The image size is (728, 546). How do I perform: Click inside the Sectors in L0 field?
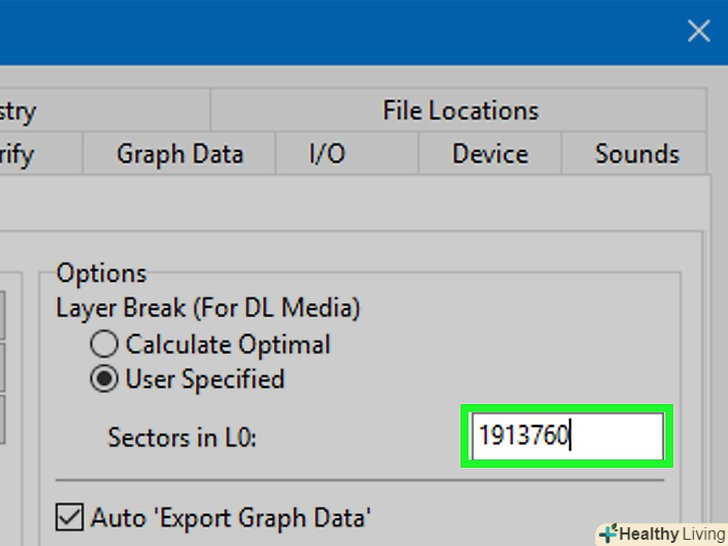pyautogui.click(x=566, y=436)
